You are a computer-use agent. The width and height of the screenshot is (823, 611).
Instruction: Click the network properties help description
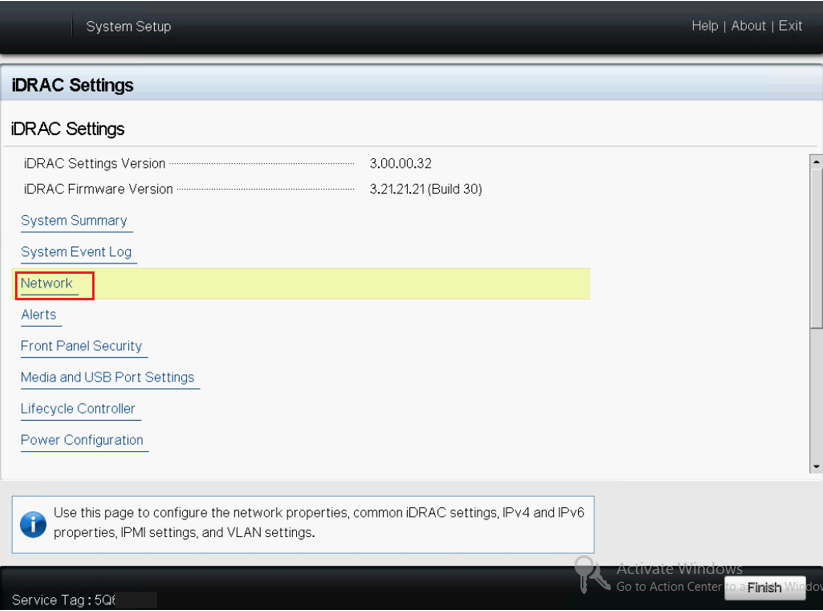319,522
